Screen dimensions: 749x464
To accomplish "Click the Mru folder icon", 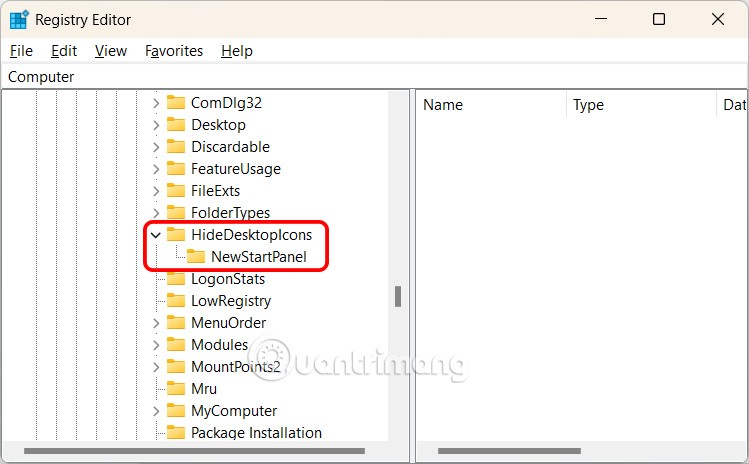I will point(176,388).
